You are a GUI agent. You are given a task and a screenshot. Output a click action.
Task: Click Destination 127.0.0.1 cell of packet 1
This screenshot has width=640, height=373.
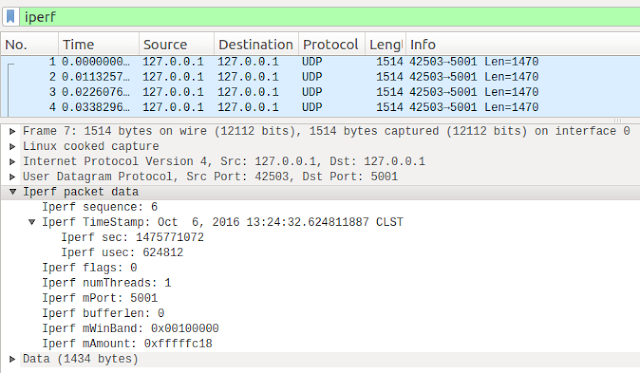pyautogui.click(x=248, y=62)
